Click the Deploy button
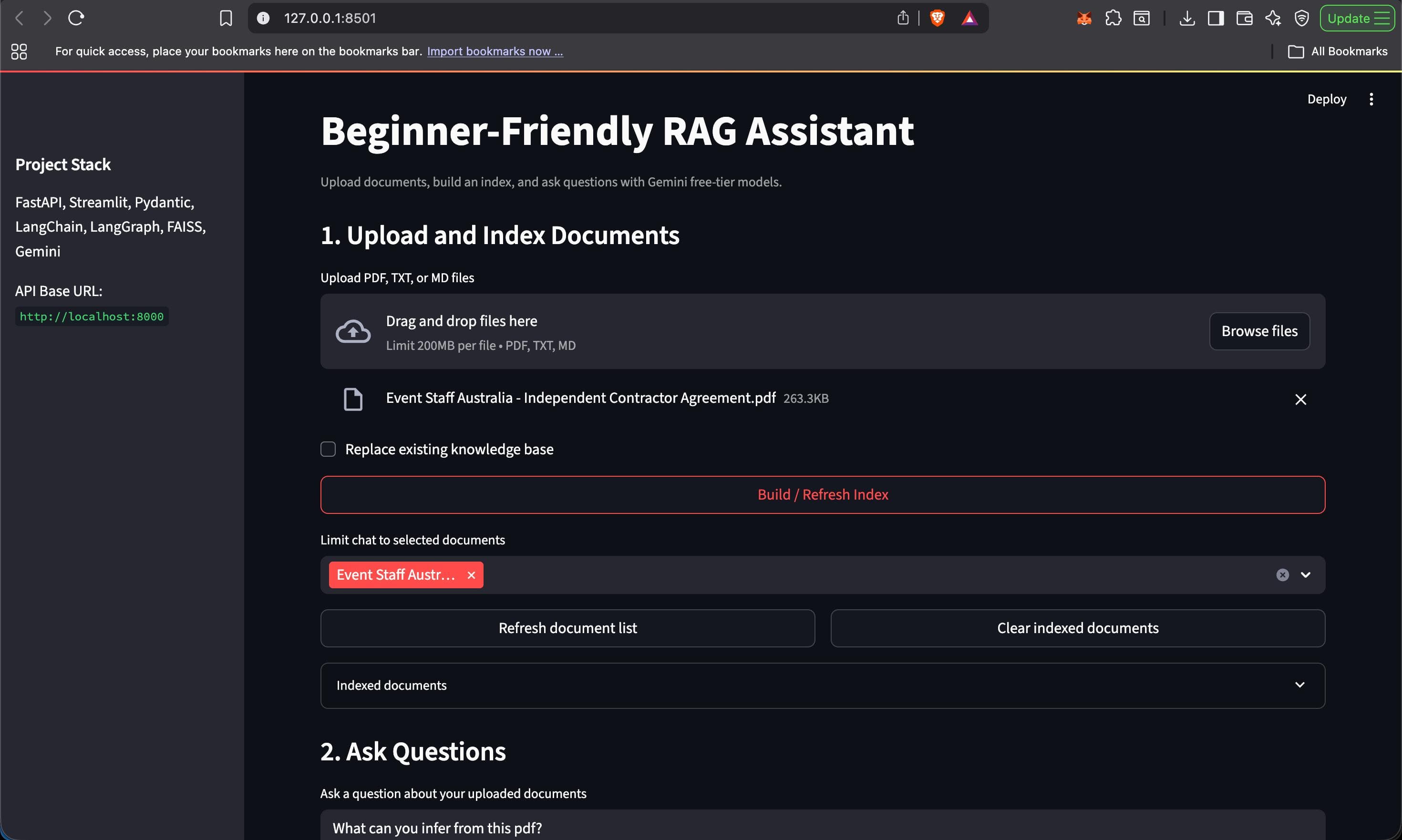 click(x=1327, y=99)
